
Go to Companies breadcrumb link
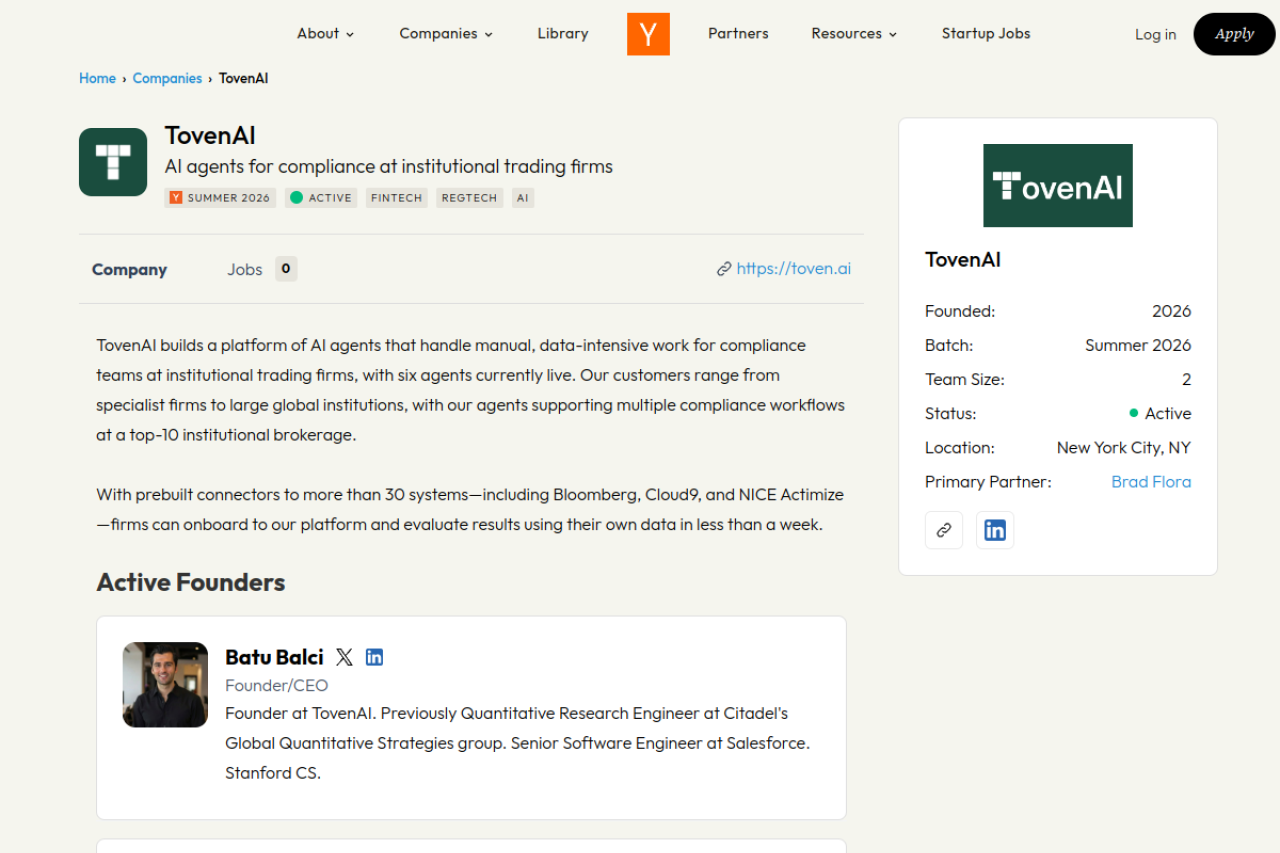click(x=167, y=78)
